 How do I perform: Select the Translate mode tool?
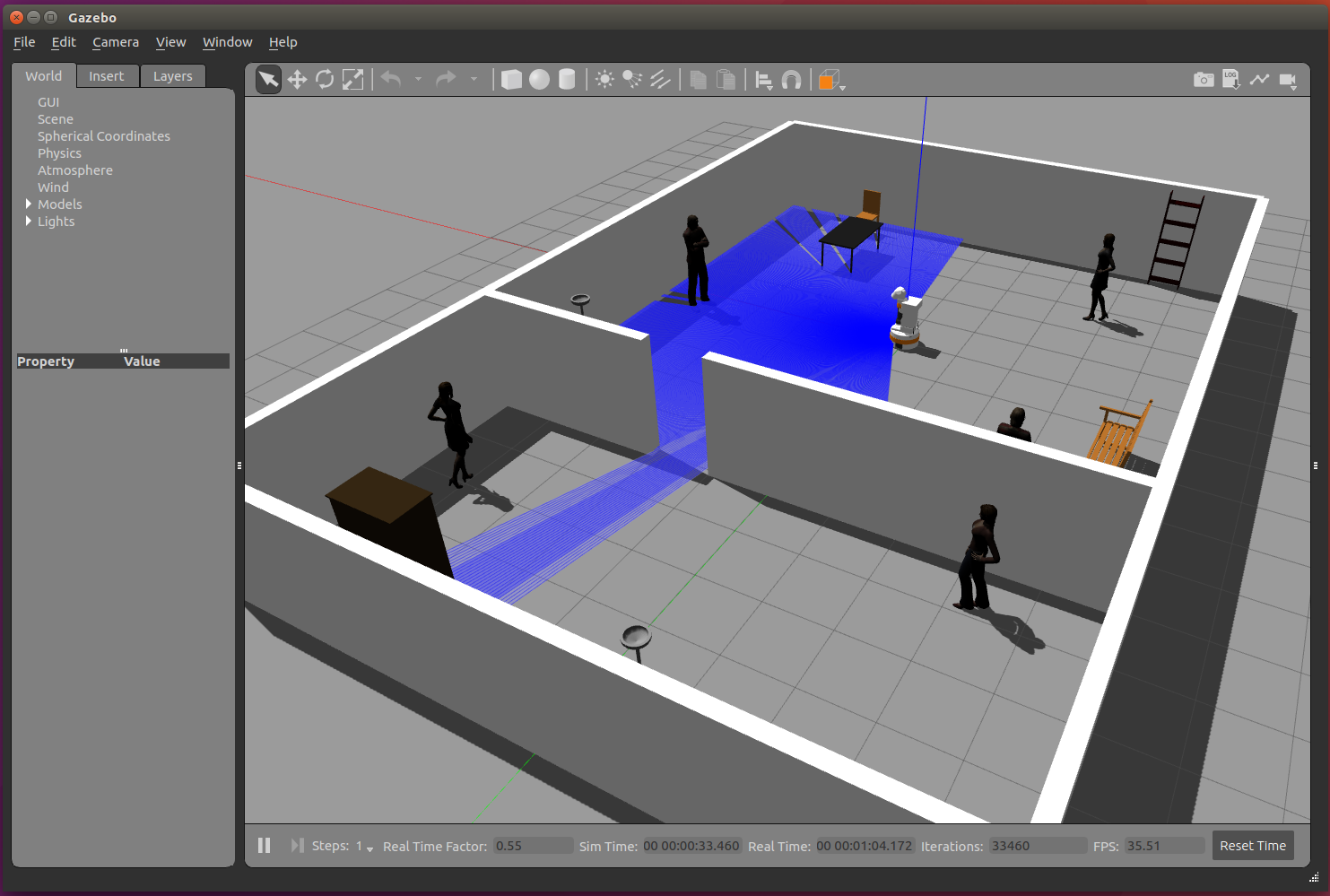coord(297,80)
